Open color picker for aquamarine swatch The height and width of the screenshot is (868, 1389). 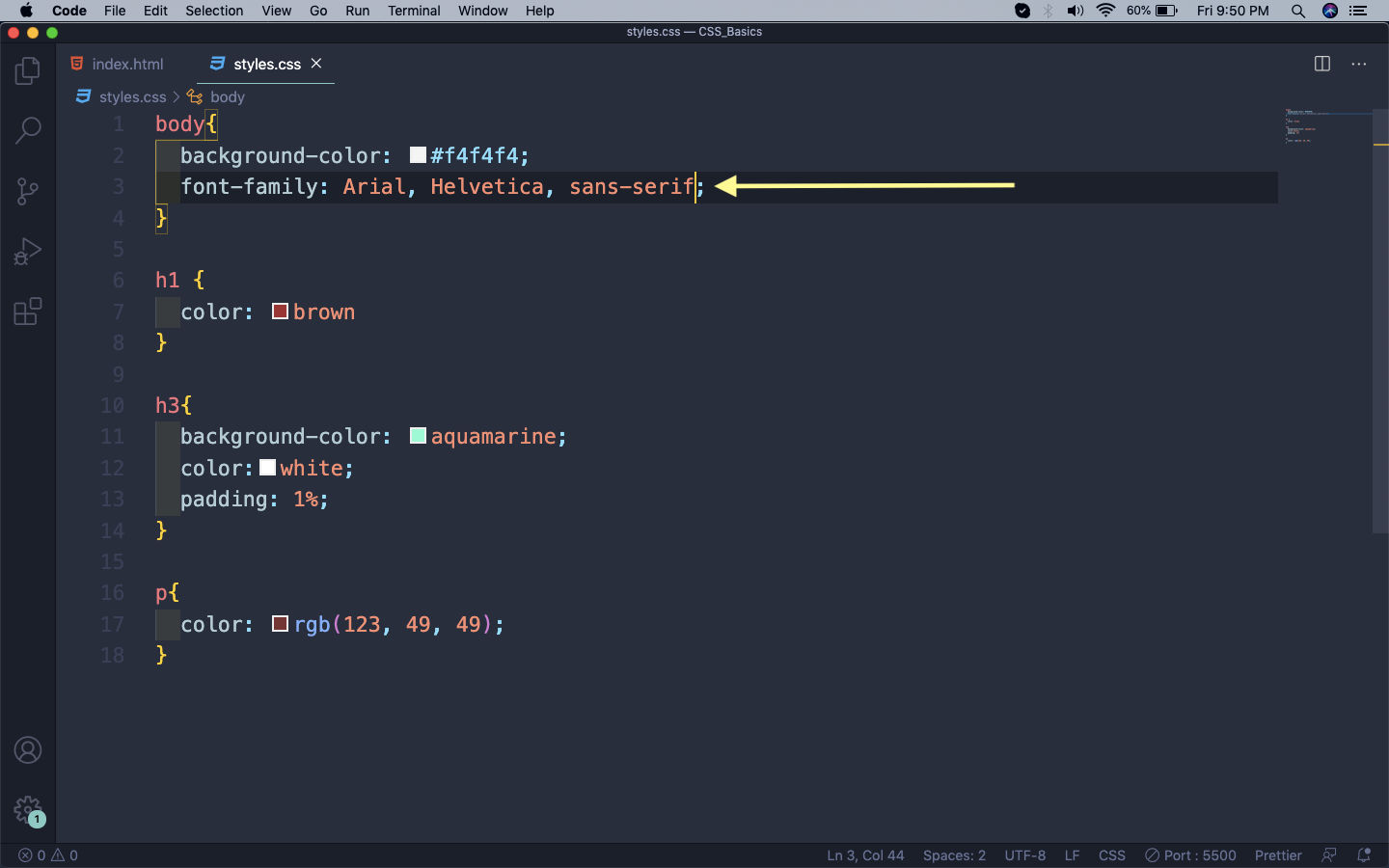click(x=418, y=436)
